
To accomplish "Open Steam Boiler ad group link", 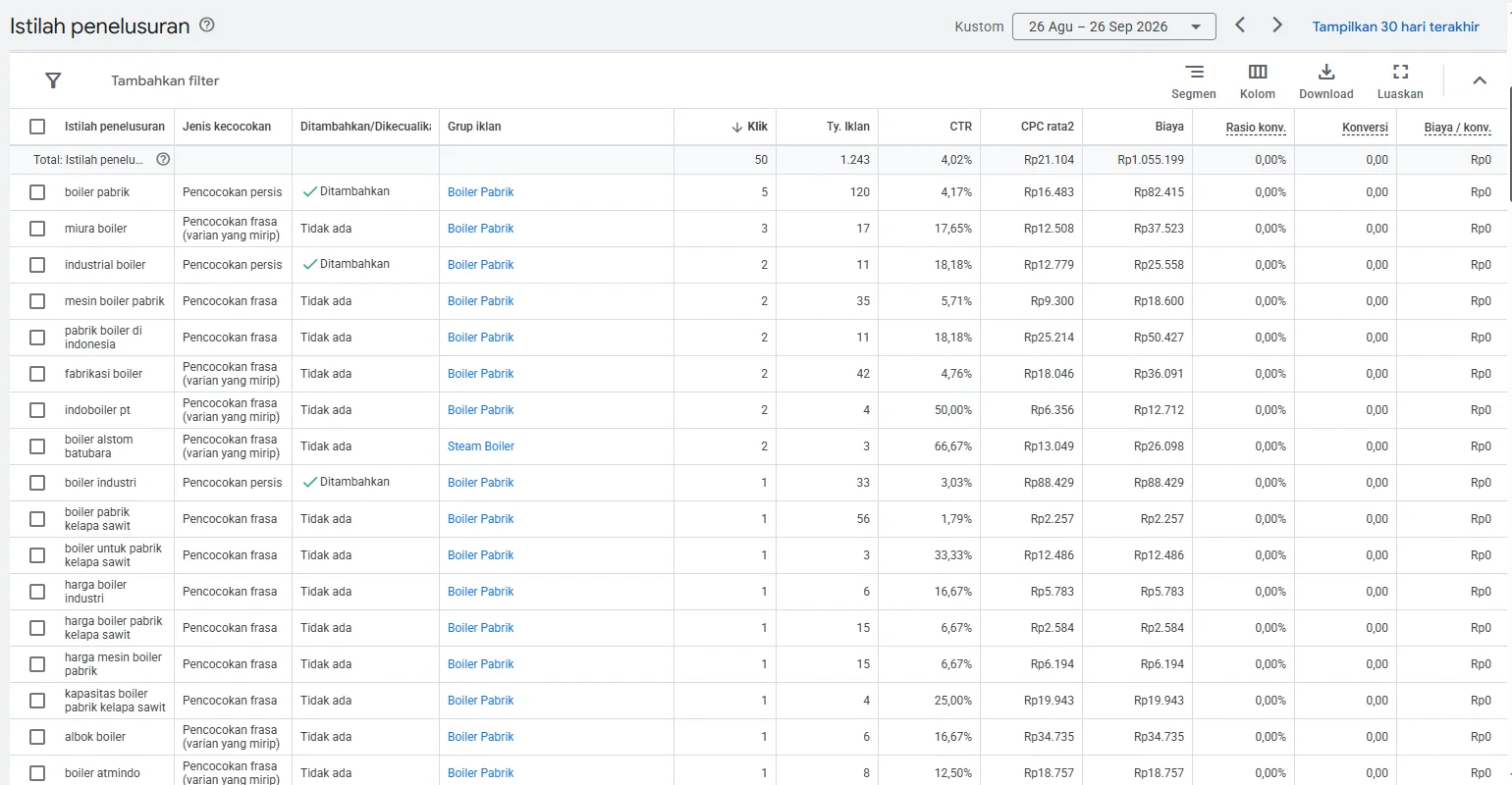I will point(481,446).
